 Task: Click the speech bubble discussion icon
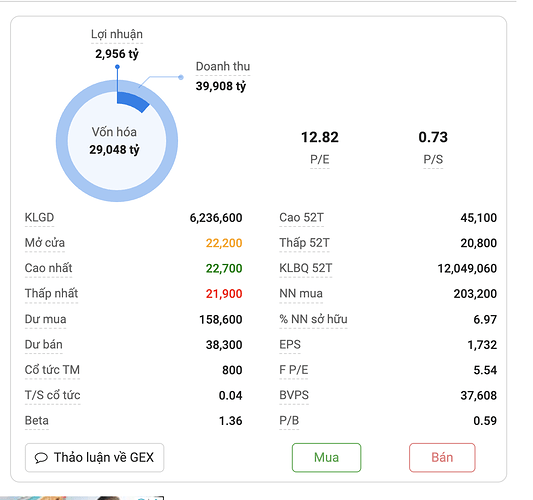pos(41,458)
